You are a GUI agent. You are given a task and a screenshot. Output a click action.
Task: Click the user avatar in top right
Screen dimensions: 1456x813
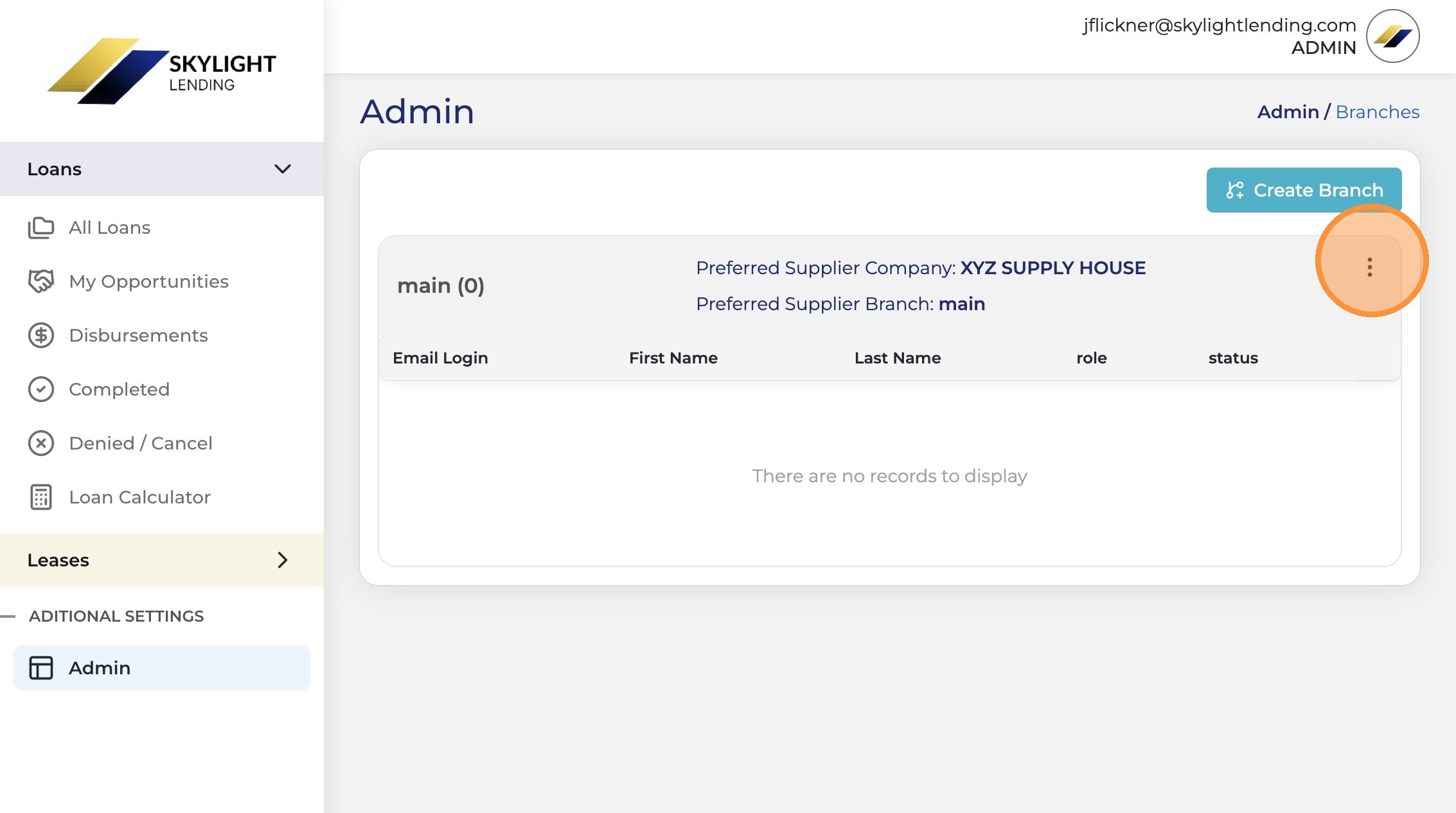pos(1392,36)
